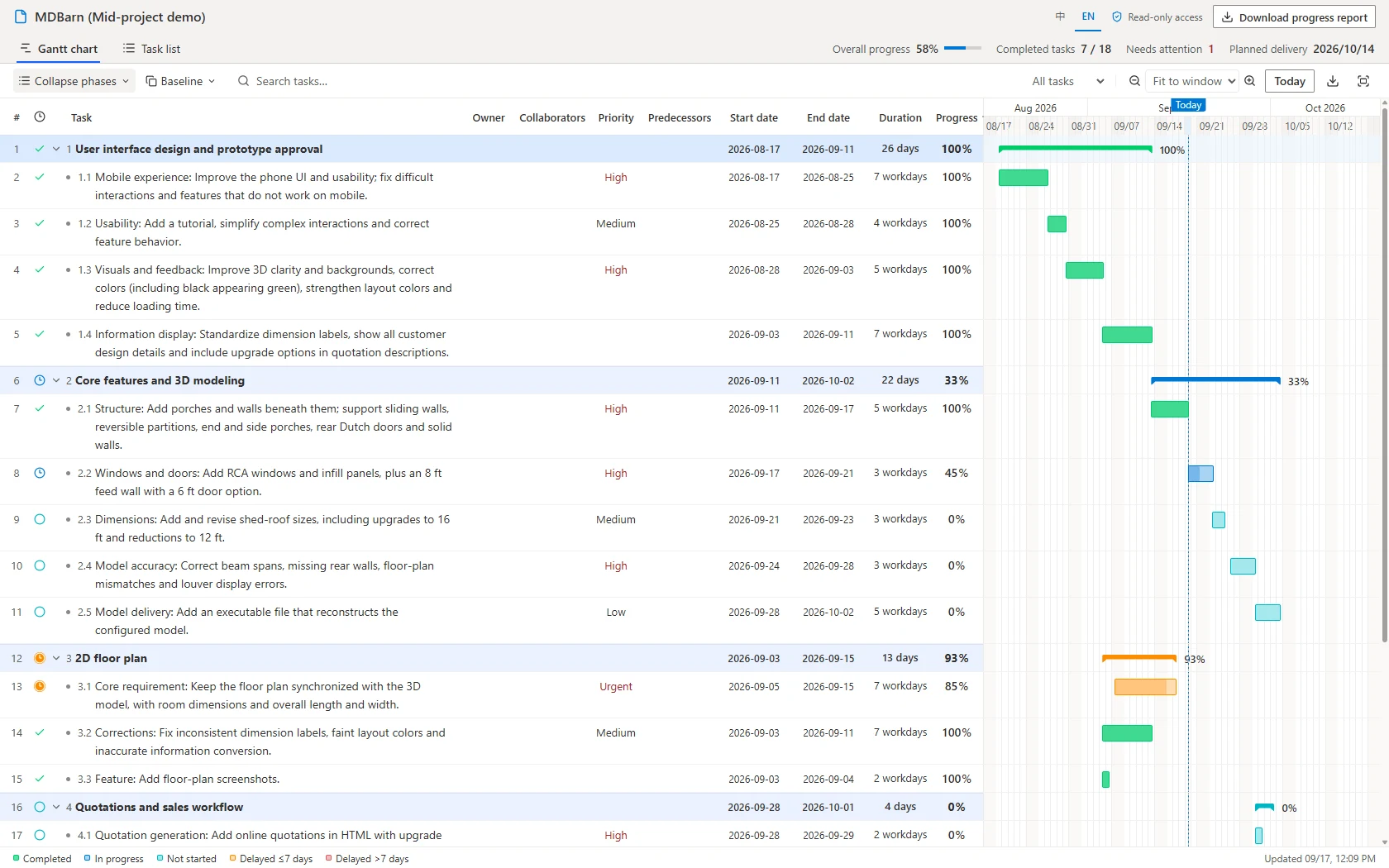Image resolution: width=1389 pixels, height=868 pixels.
Task: Click the delayed status icon for 2D floor plan
Action: click(x=40, y=658)
